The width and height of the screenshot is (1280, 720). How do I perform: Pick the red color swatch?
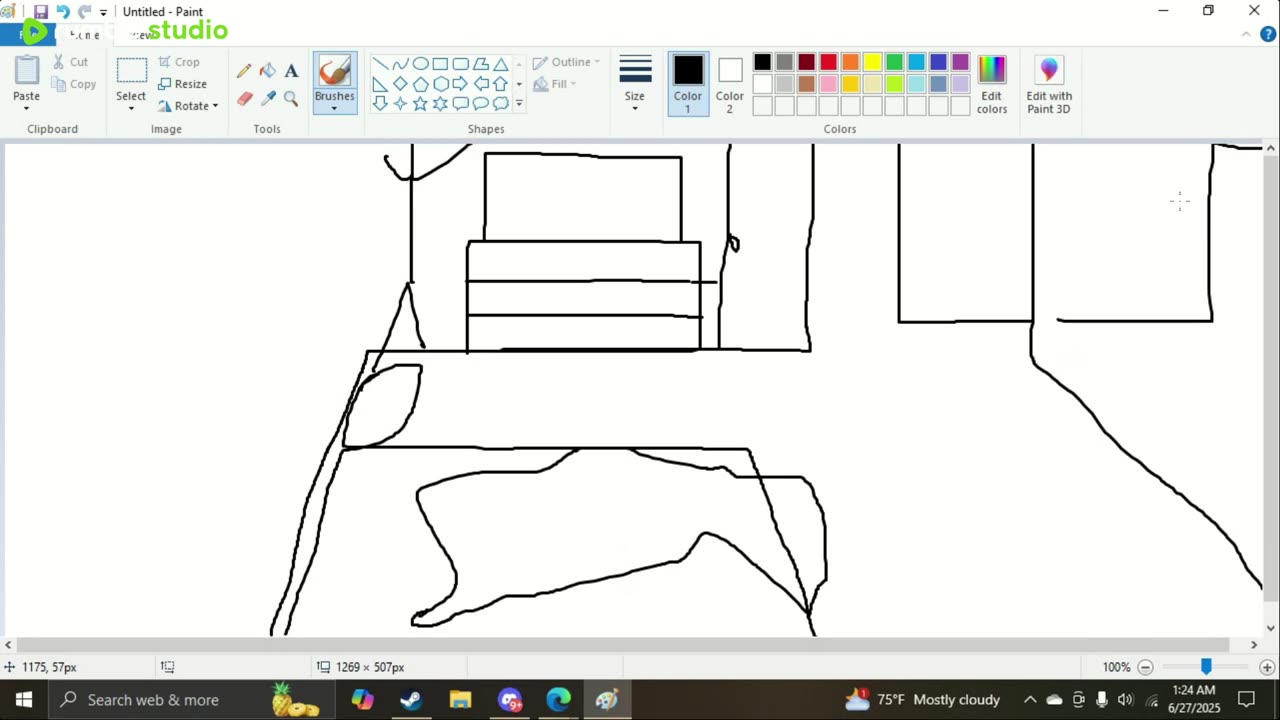[x=828, y=62]
